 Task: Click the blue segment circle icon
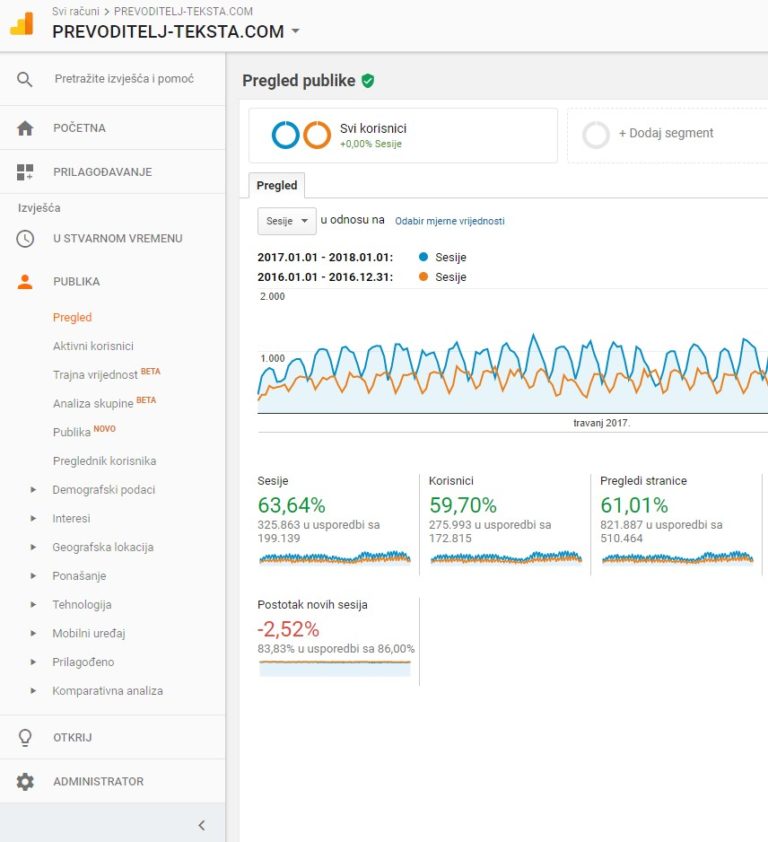click(285, 134)
